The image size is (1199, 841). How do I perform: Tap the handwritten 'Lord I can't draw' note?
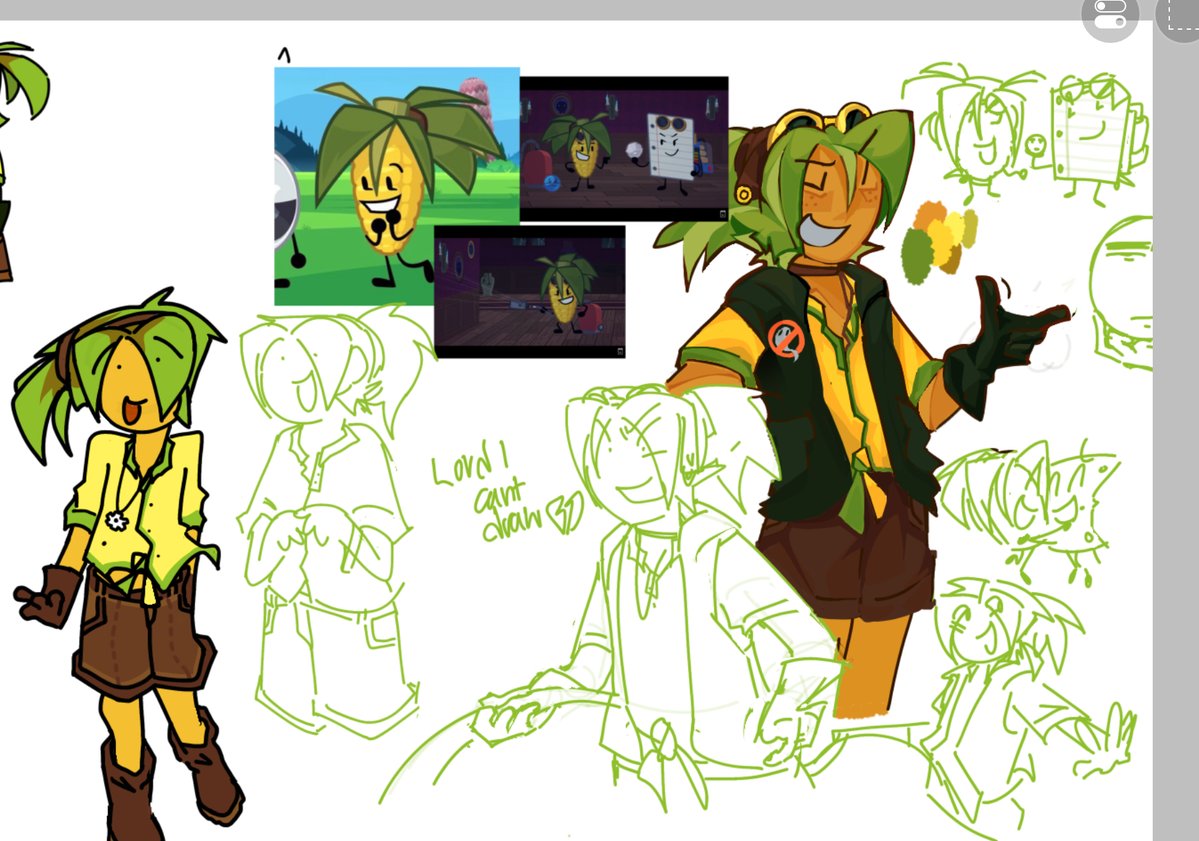pyautogui.click(x=507, y=492)
